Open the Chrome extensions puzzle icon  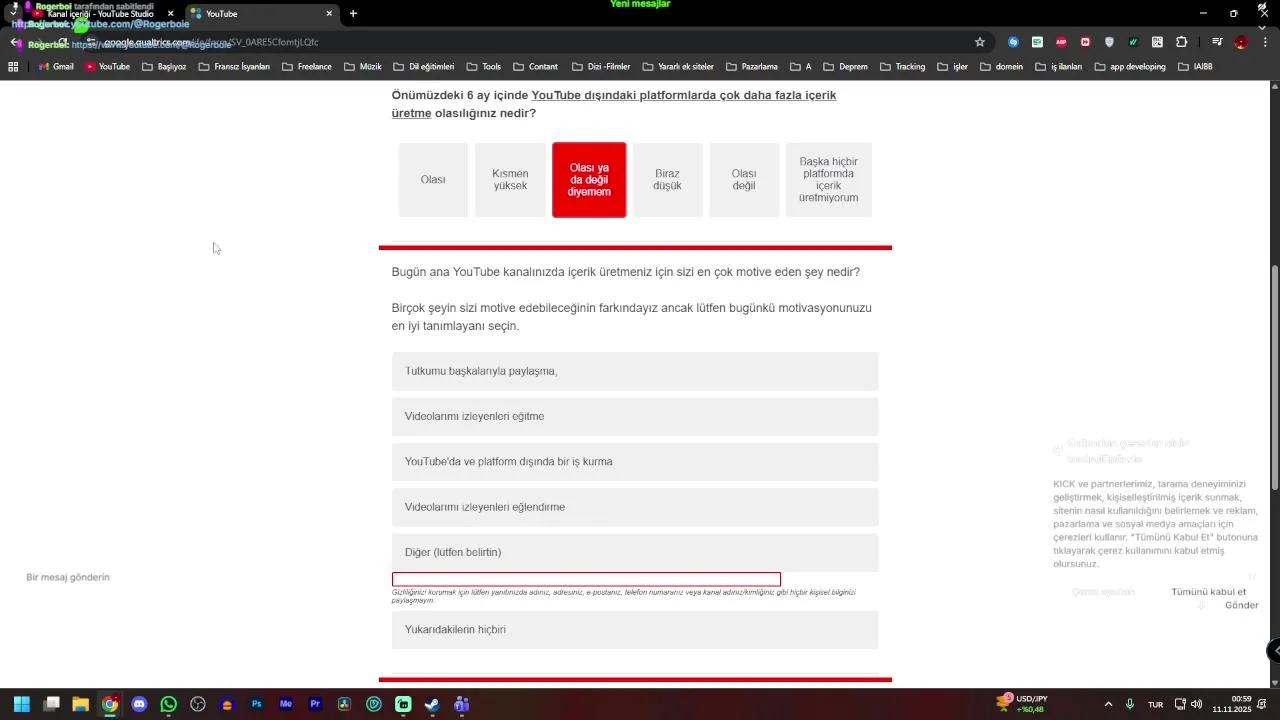(1182, 42)
